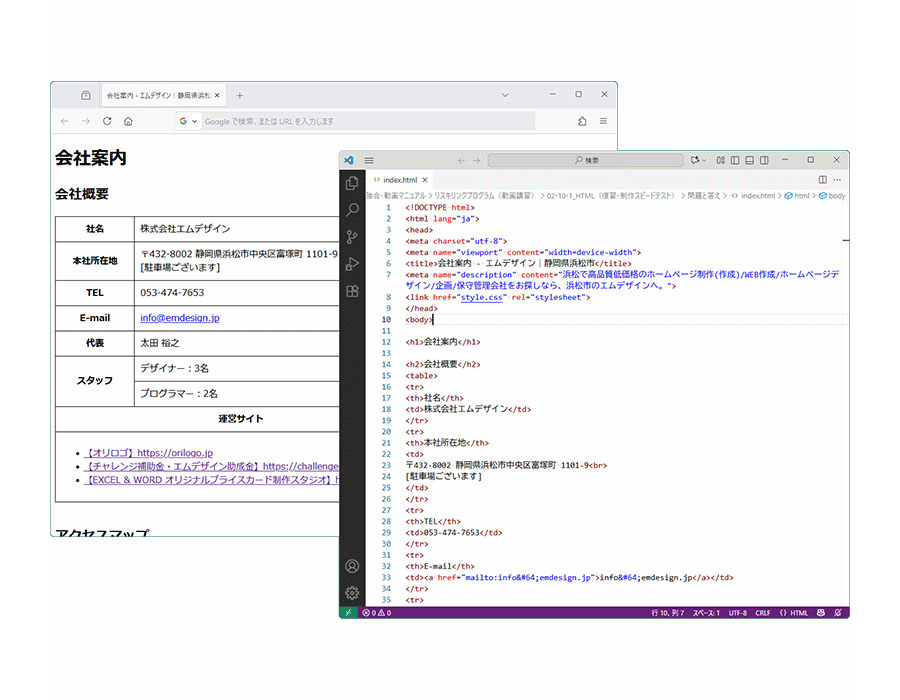
Task: Open the Explorer view in VS Code
Action: pyautogui.click(x=352, y=183)
